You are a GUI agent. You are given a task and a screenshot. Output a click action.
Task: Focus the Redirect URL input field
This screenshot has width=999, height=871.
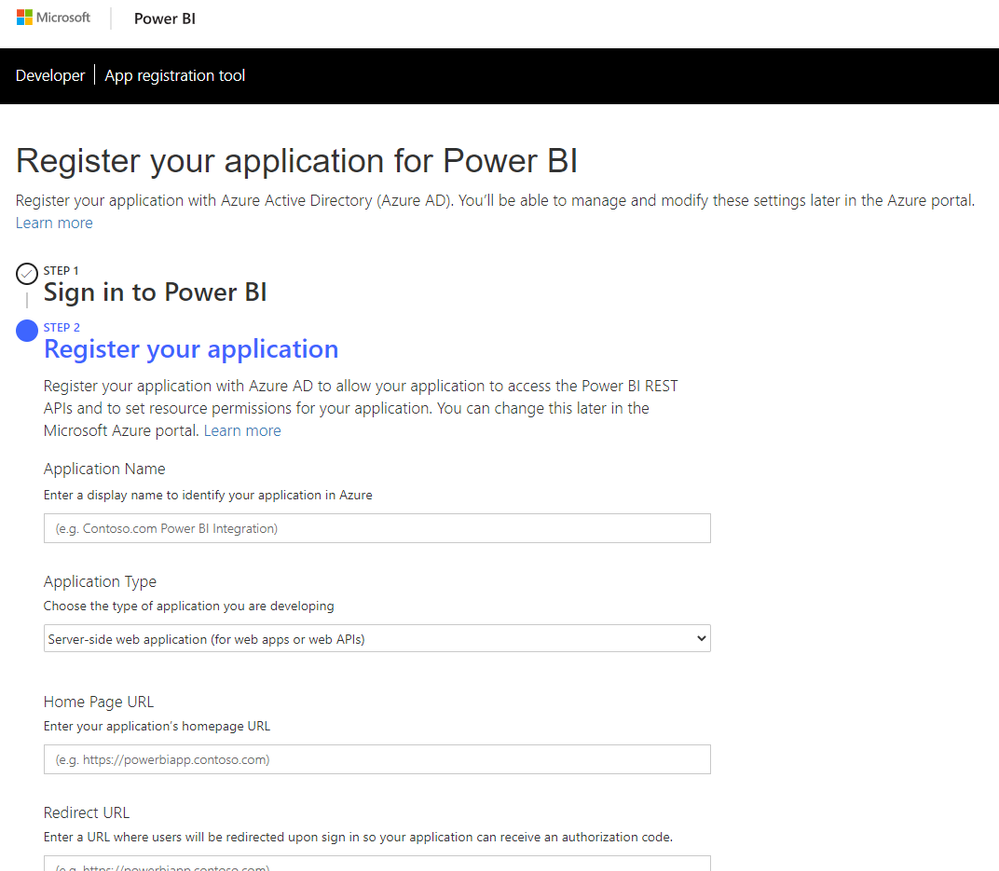point(377,863)
